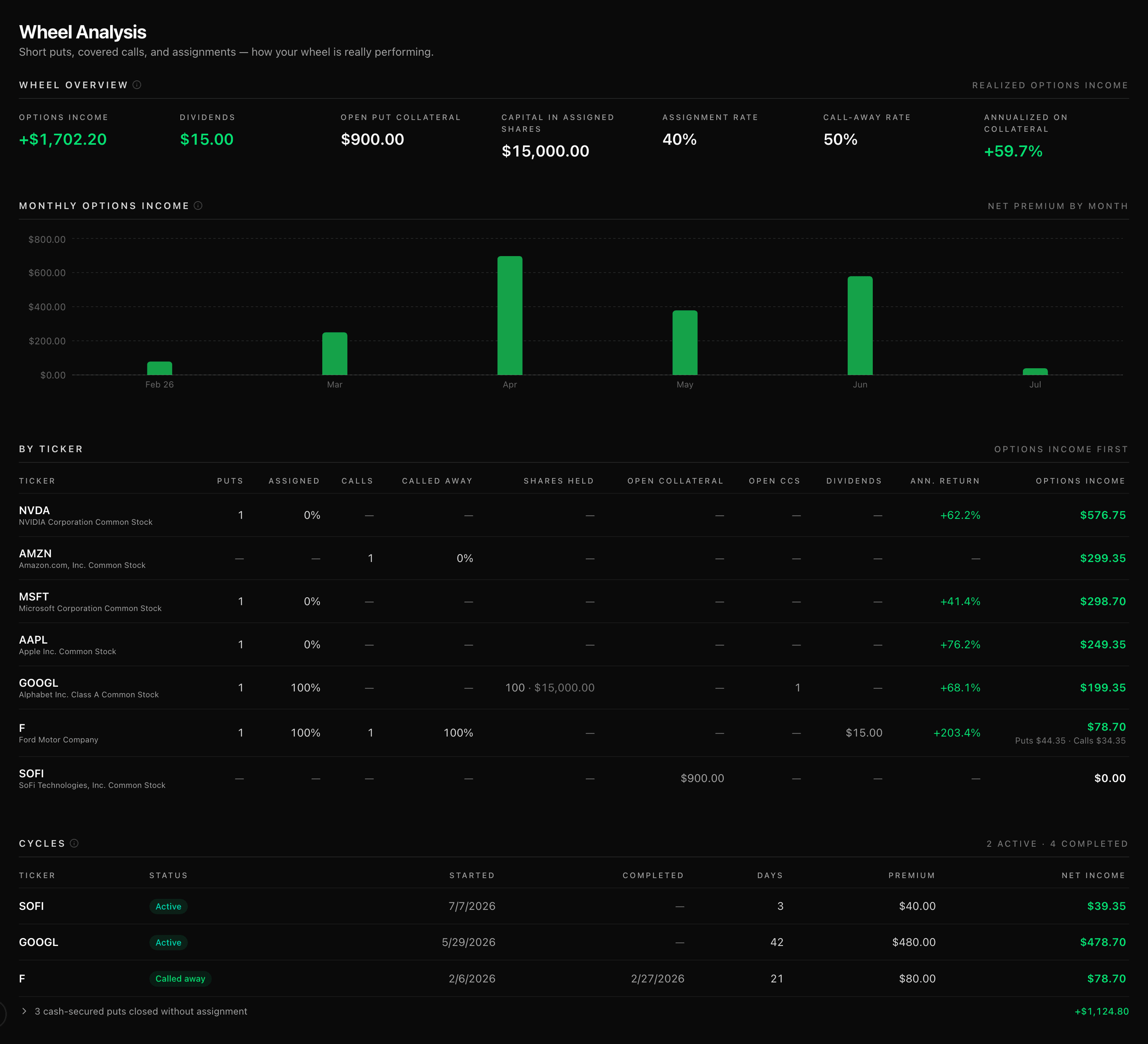The height and width of the screenshot is (1044, 1148).
Task: Sort the Cycles table by Net Income
Action: (x=1094, y=875)
